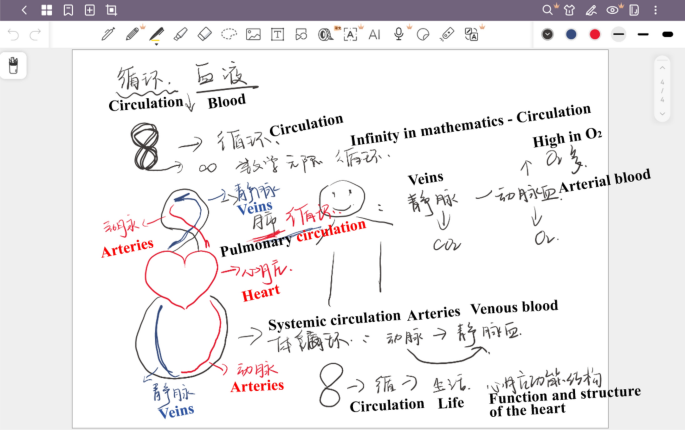Click the 4/4 page indicator
685x430 pixels.
(x=662, y=91)
